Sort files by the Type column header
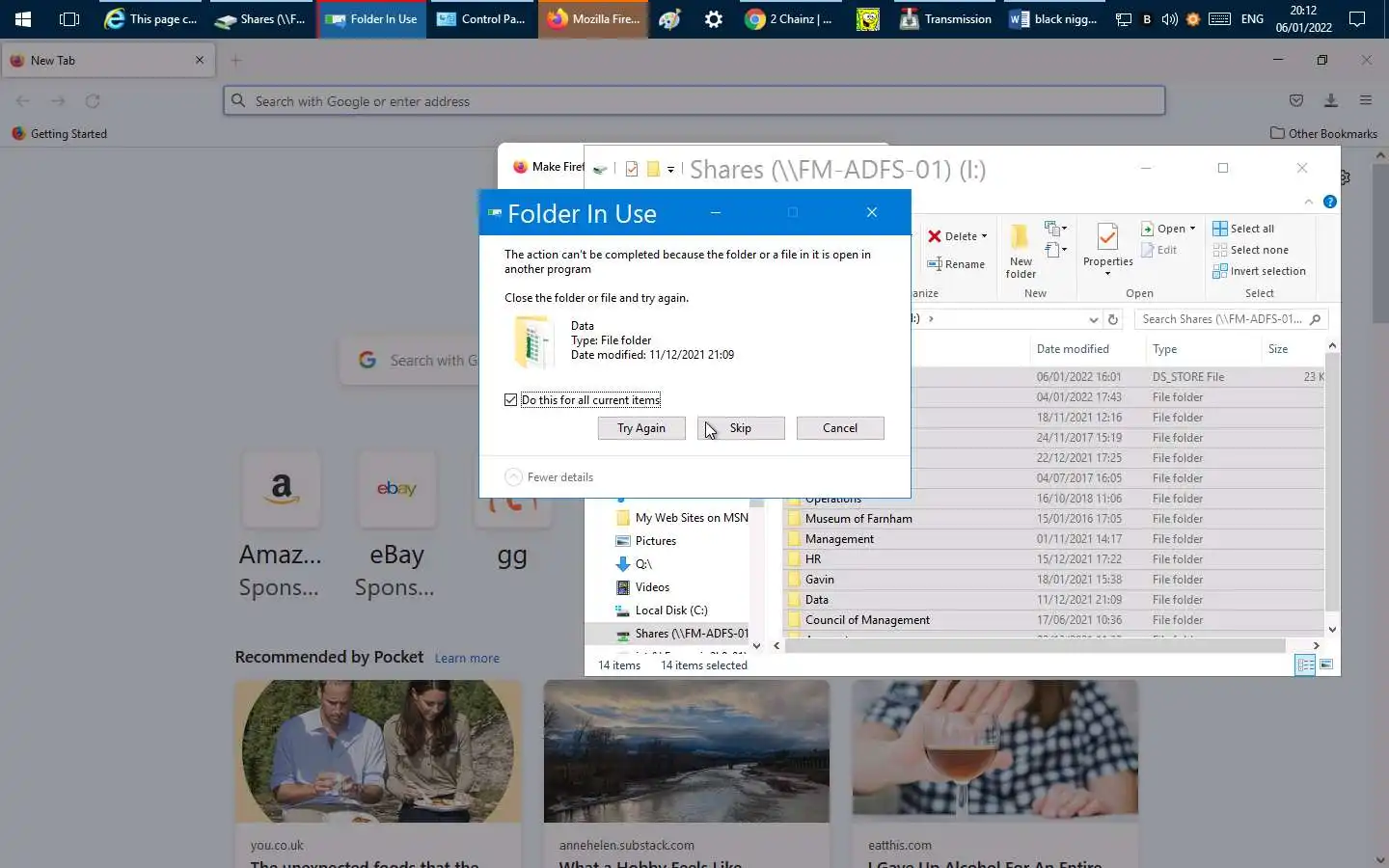 (x=1203, y=349)
